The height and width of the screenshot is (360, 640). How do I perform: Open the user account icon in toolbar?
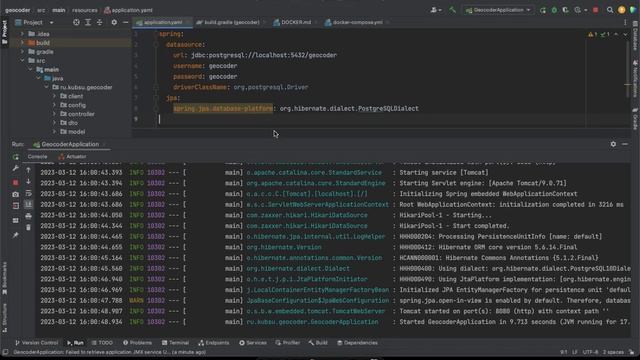pyautogui.click(x=436, y=10)
